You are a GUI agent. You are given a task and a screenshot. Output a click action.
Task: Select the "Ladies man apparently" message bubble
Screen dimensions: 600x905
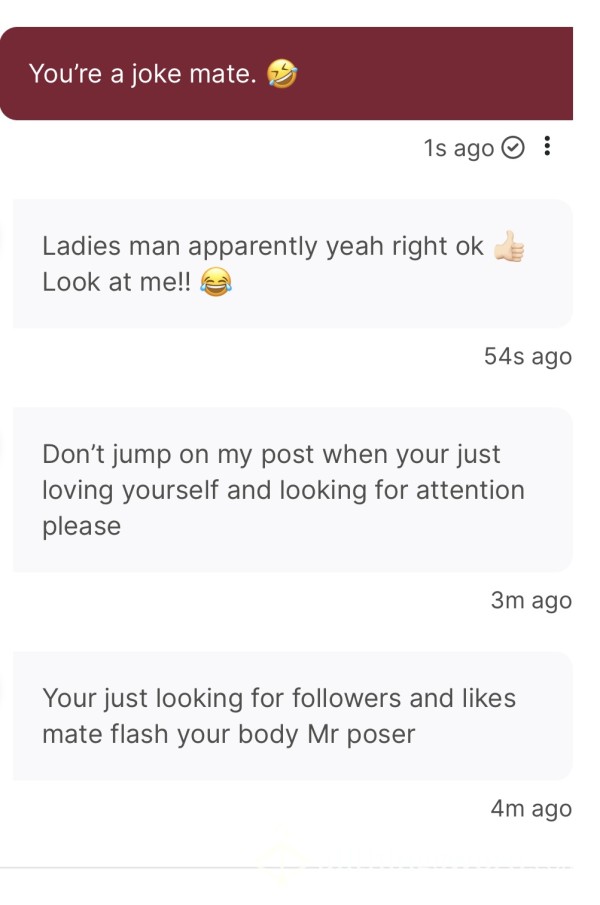[292, 264]
